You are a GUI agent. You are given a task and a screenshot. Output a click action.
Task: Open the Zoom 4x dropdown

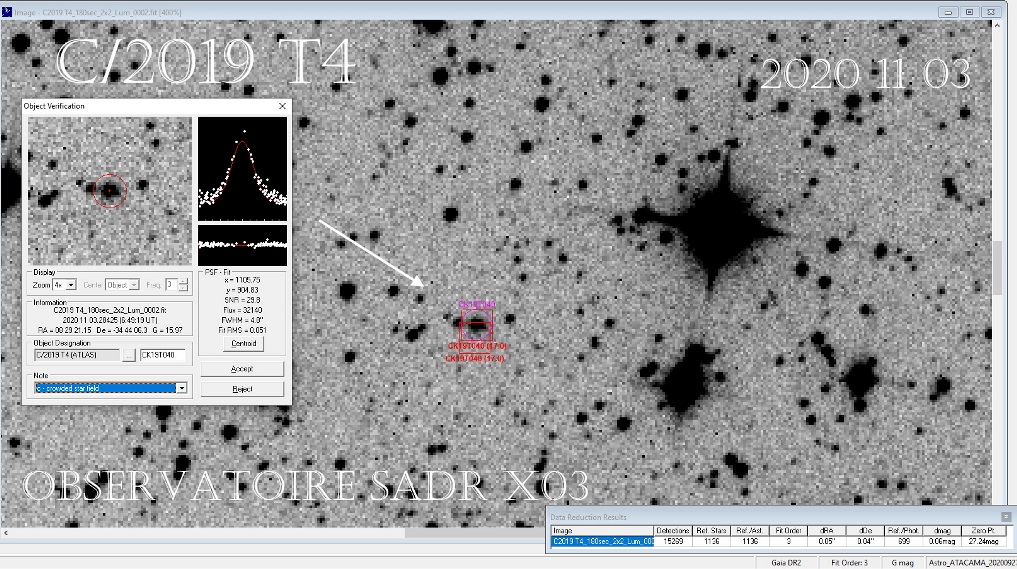click(x=71, y=285)
